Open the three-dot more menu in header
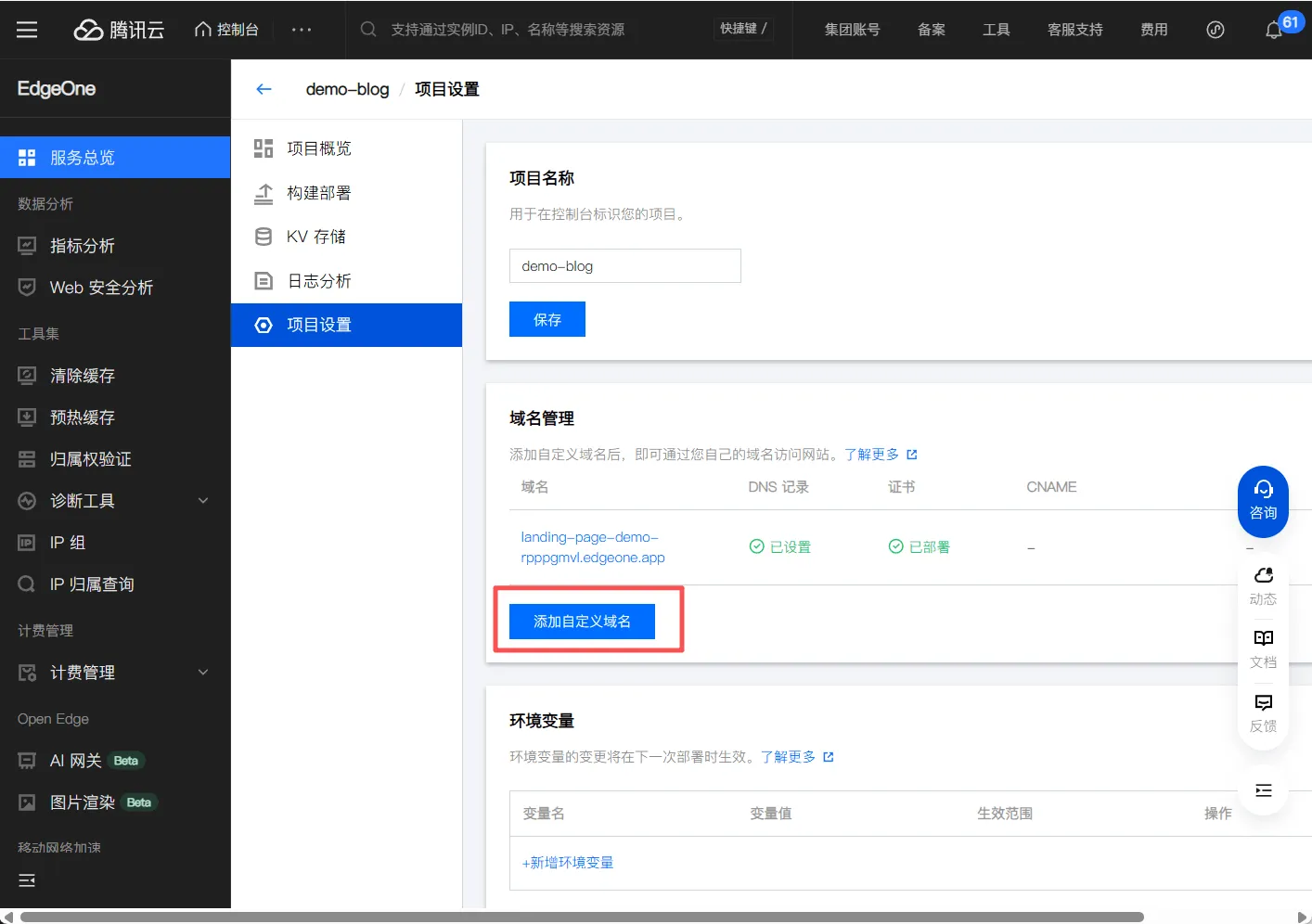The width and height of the screenshot is (1312, 924). tap(302, 30)
